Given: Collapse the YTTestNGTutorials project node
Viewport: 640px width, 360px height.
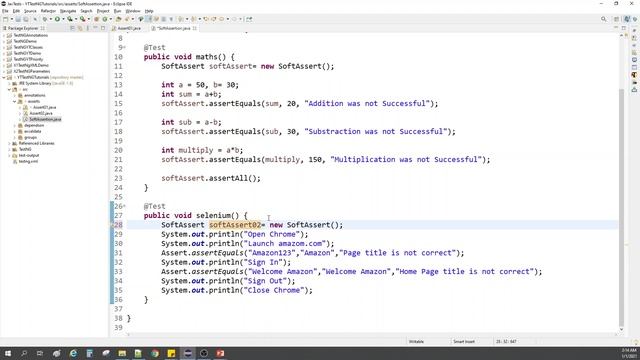Looking at the screenshot, I should tap(4, 77).
